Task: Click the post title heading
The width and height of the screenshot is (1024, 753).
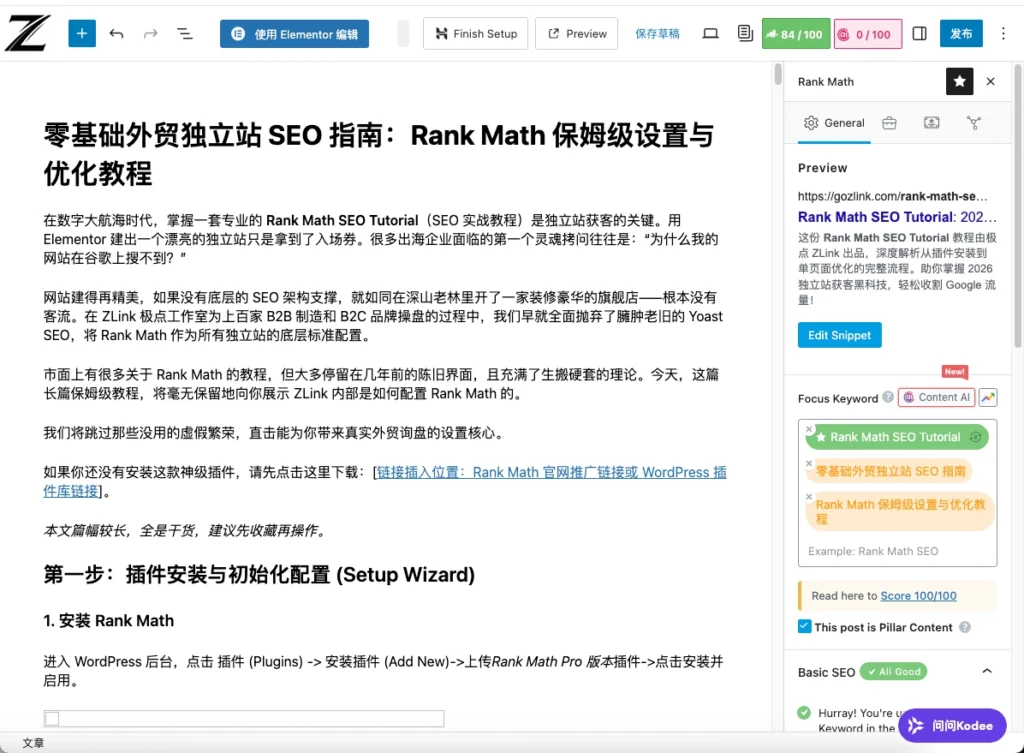Action: tap(379, 154)
